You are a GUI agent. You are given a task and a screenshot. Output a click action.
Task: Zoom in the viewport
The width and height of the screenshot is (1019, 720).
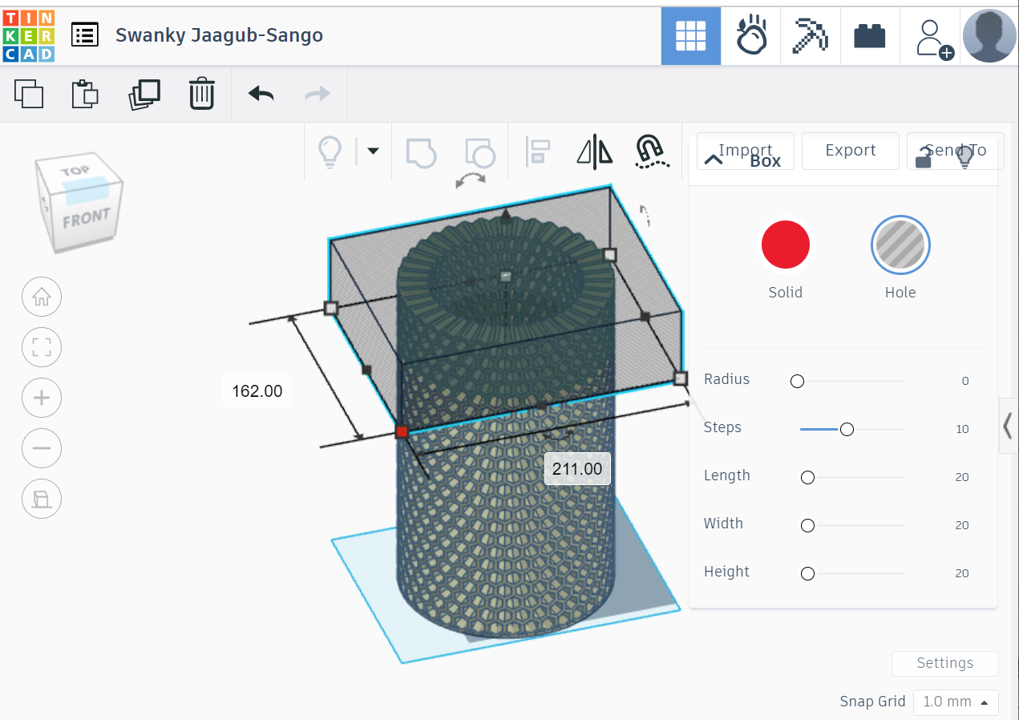(x=42, y=398)
